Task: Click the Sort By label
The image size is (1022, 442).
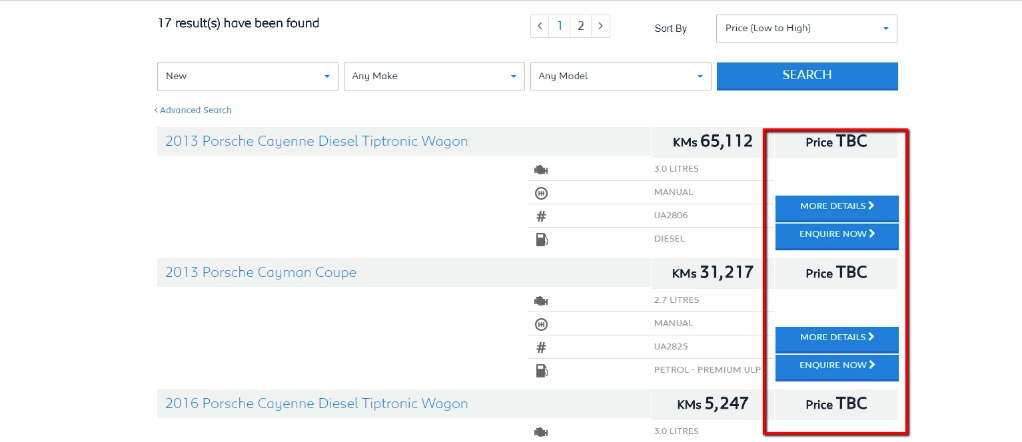Action: 671,29
